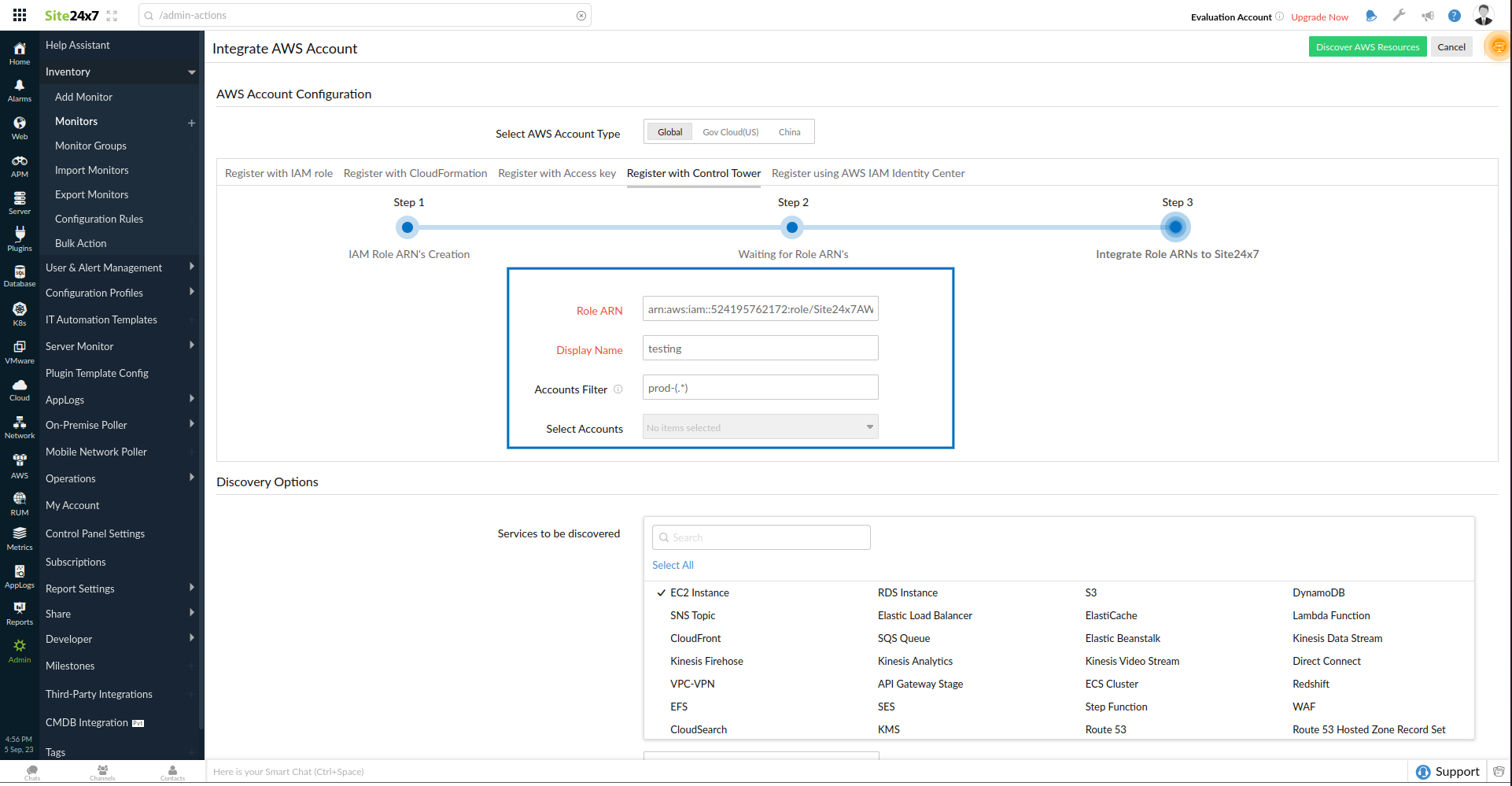
Task: Switch to Register with IAM role tab
Action: point(278,173)
